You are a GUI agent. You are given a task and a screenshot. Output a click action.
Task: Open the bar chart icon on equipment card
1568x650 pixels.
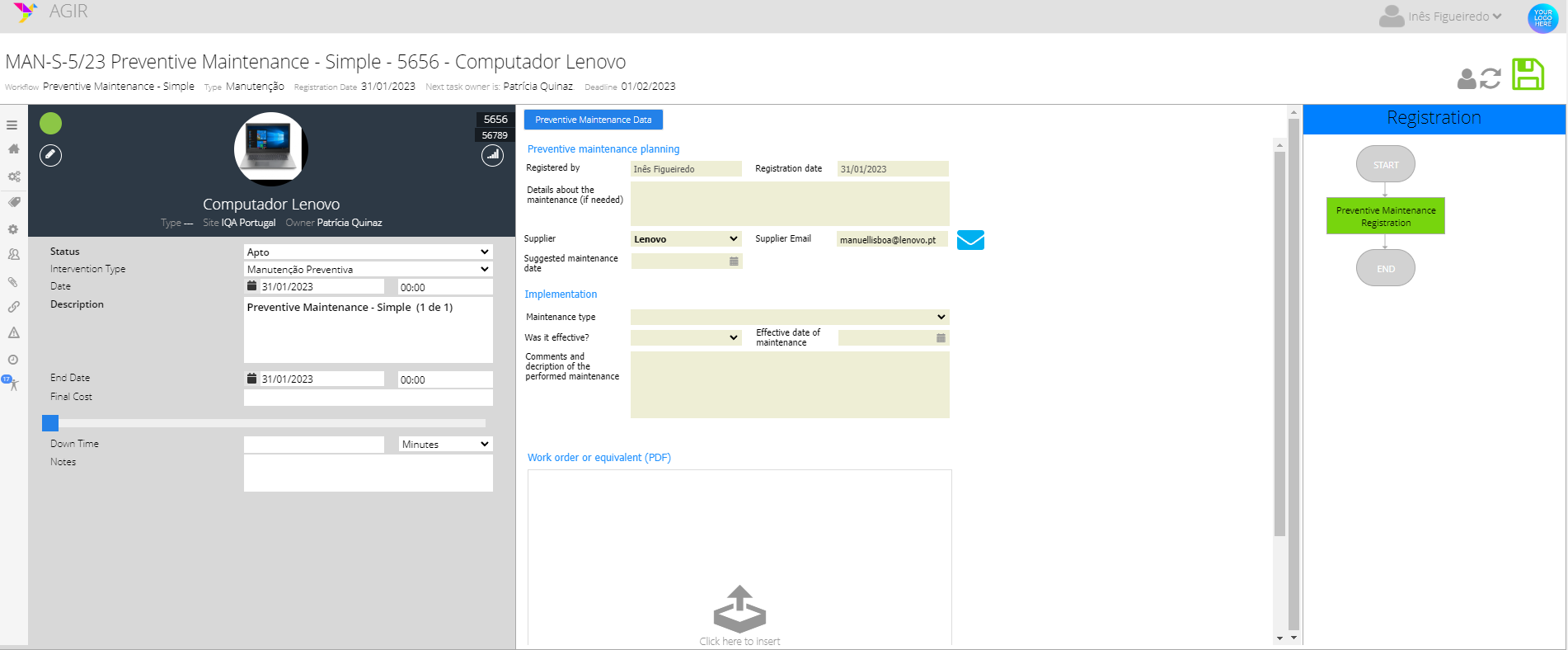point(492,155)
